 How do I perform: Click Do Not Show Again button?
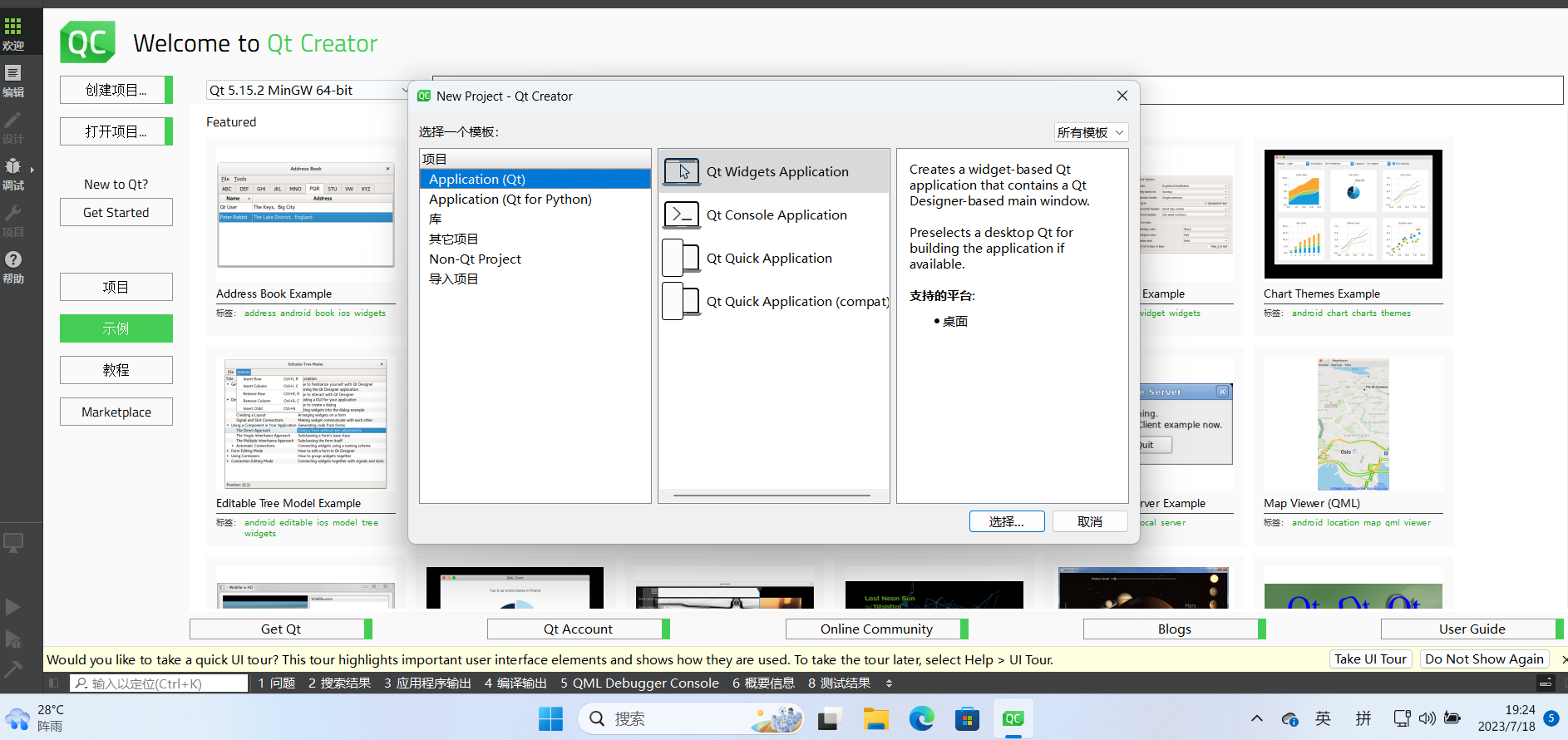[x=1484, y=659]
